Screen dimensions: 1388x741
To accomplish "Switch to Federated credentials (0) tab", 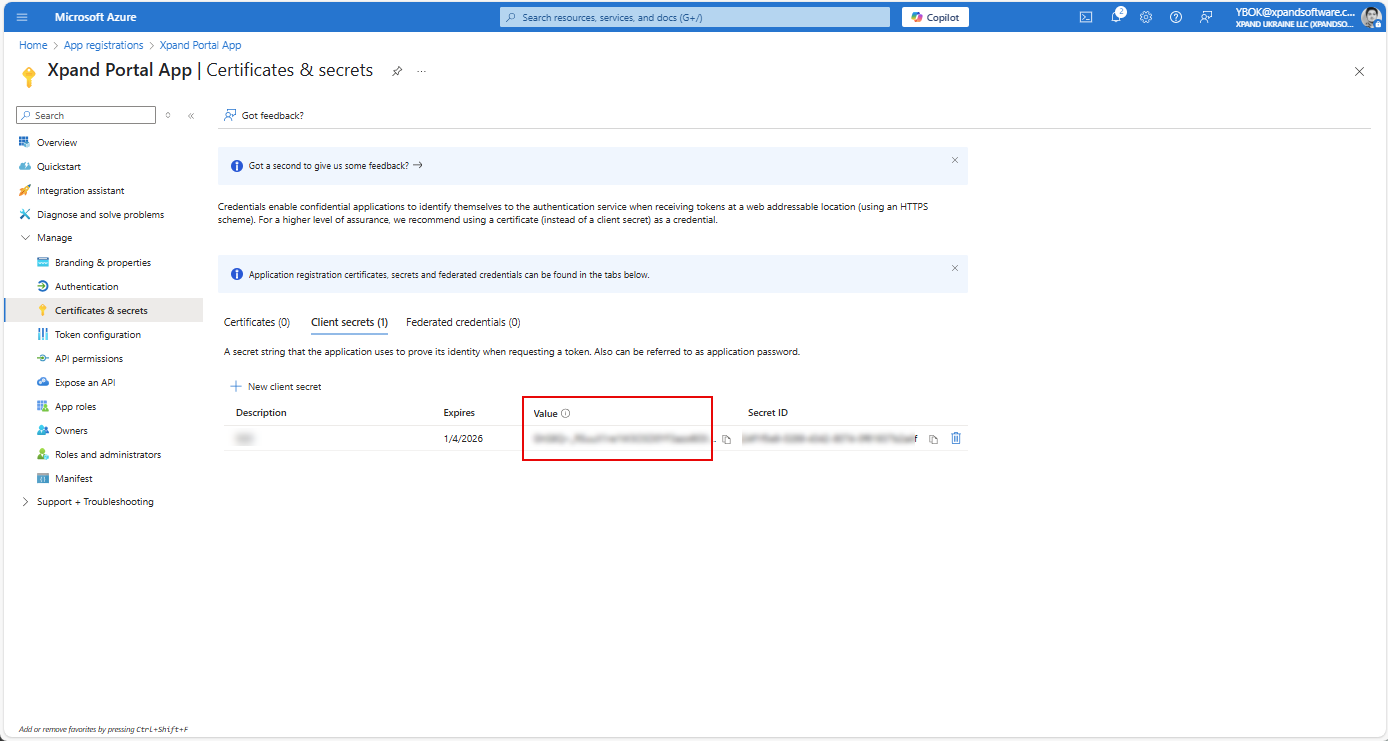I will [463, 322].
